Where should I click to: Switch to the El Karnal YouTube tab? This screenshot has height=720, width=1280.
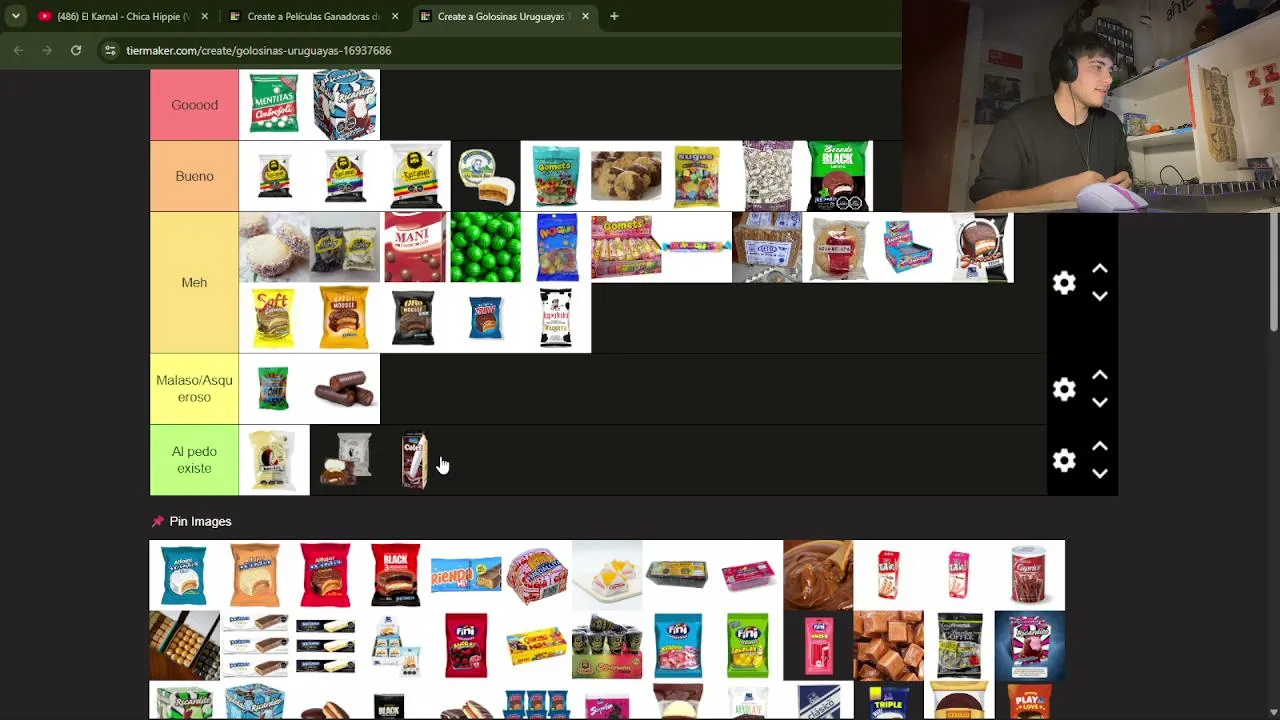[123, 16]
